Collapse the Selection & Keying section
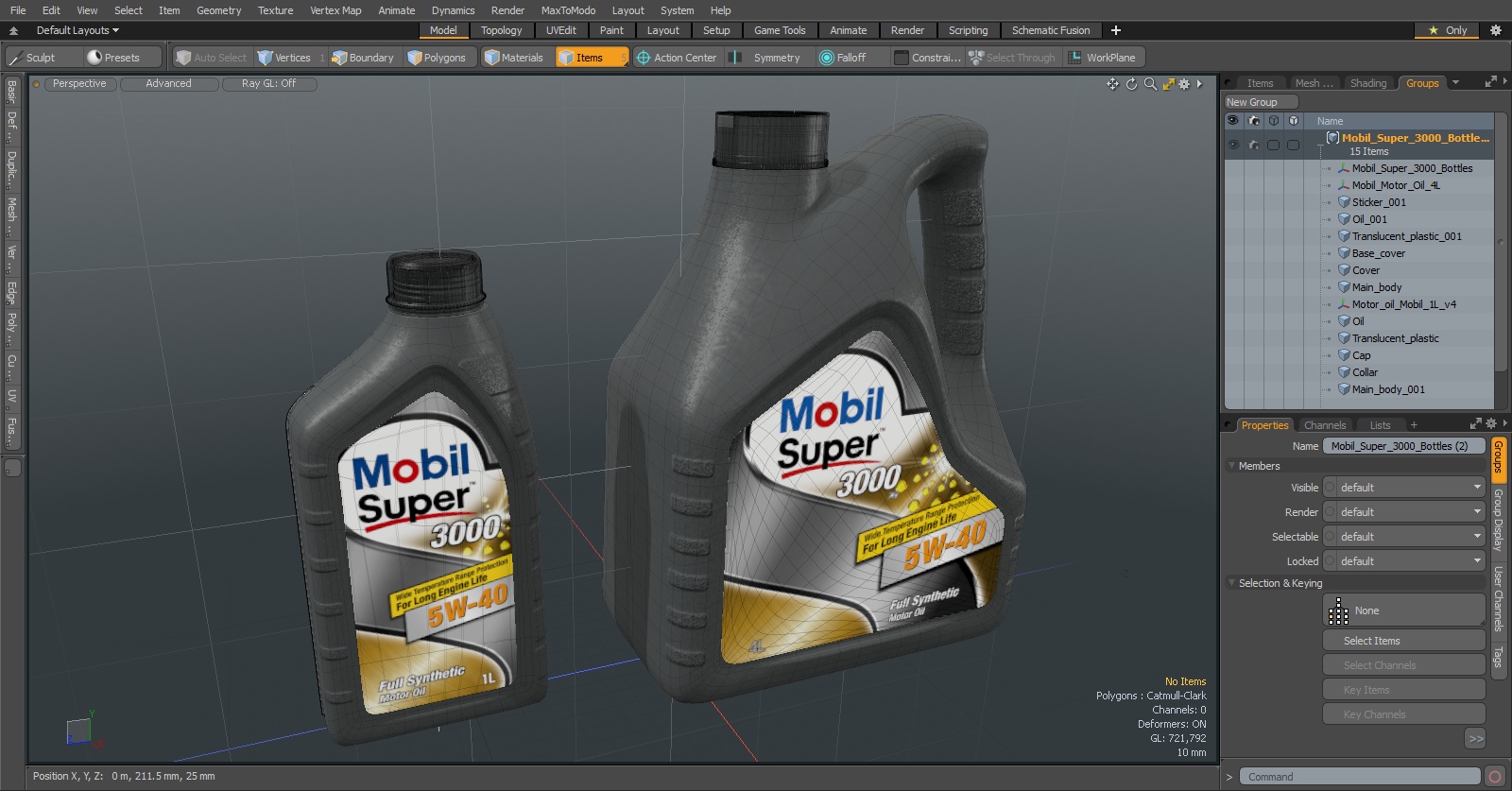Image resolution: width=1512 pixels, height=791 pixels. click(x=1232, y=583)
